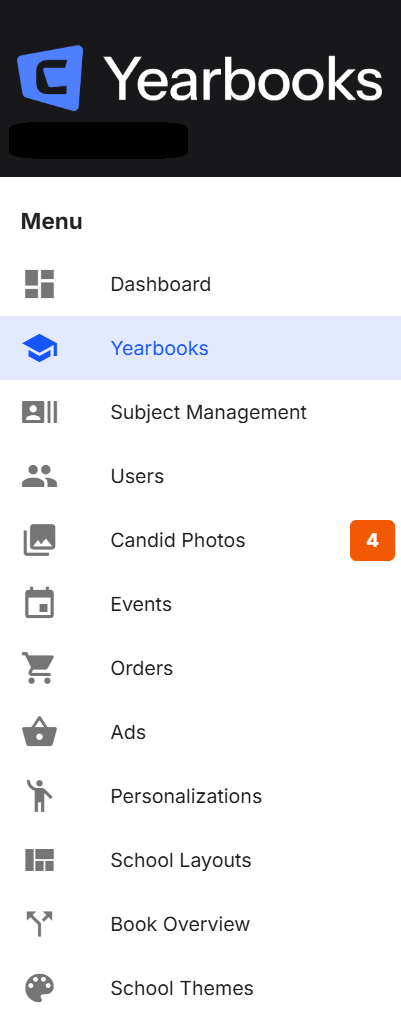Click the Yearbooks logo in the header
This screenshot has width=401, height=1028.
pos(200,79)
